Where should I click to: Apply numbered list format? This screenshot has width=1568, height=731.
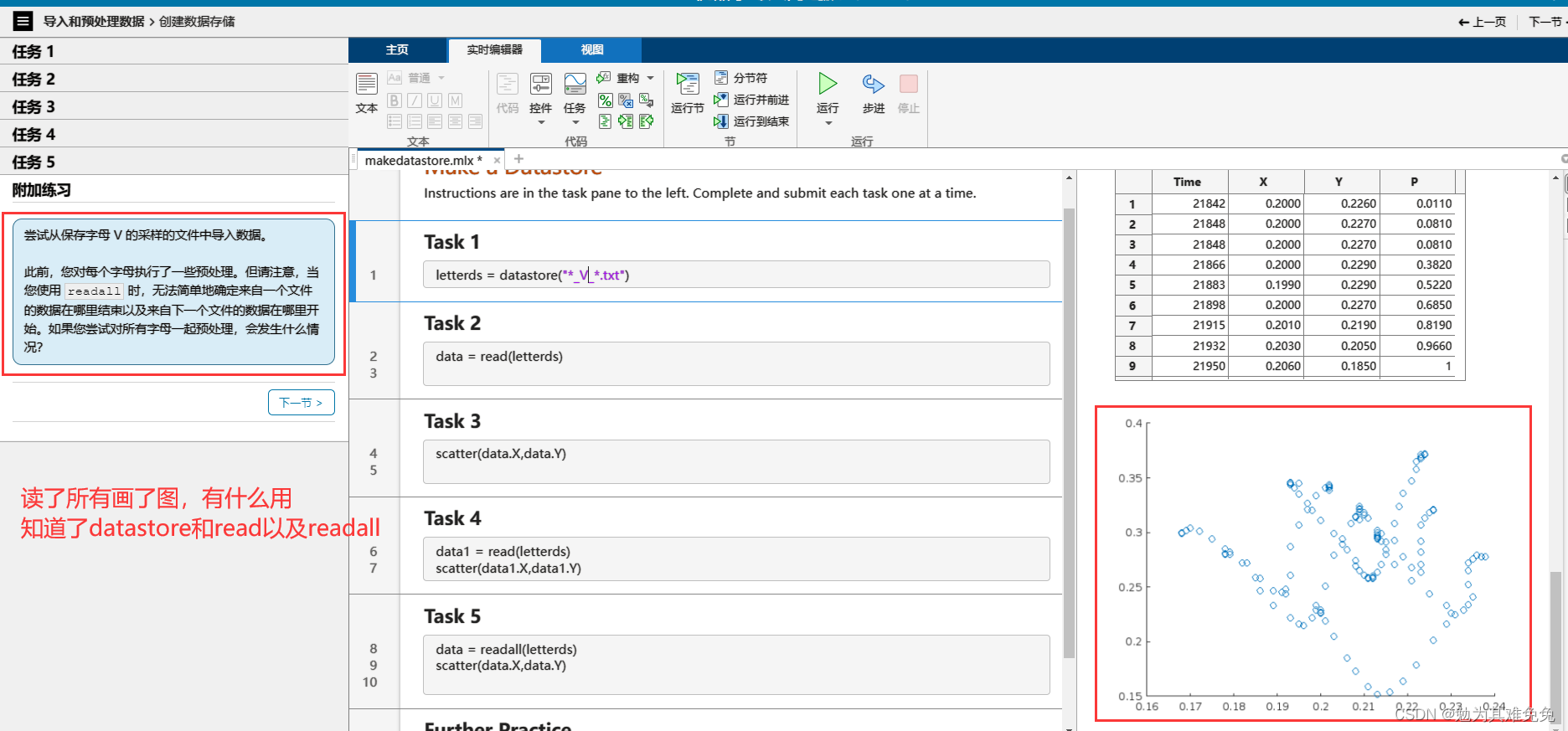(x=415, y=121)
